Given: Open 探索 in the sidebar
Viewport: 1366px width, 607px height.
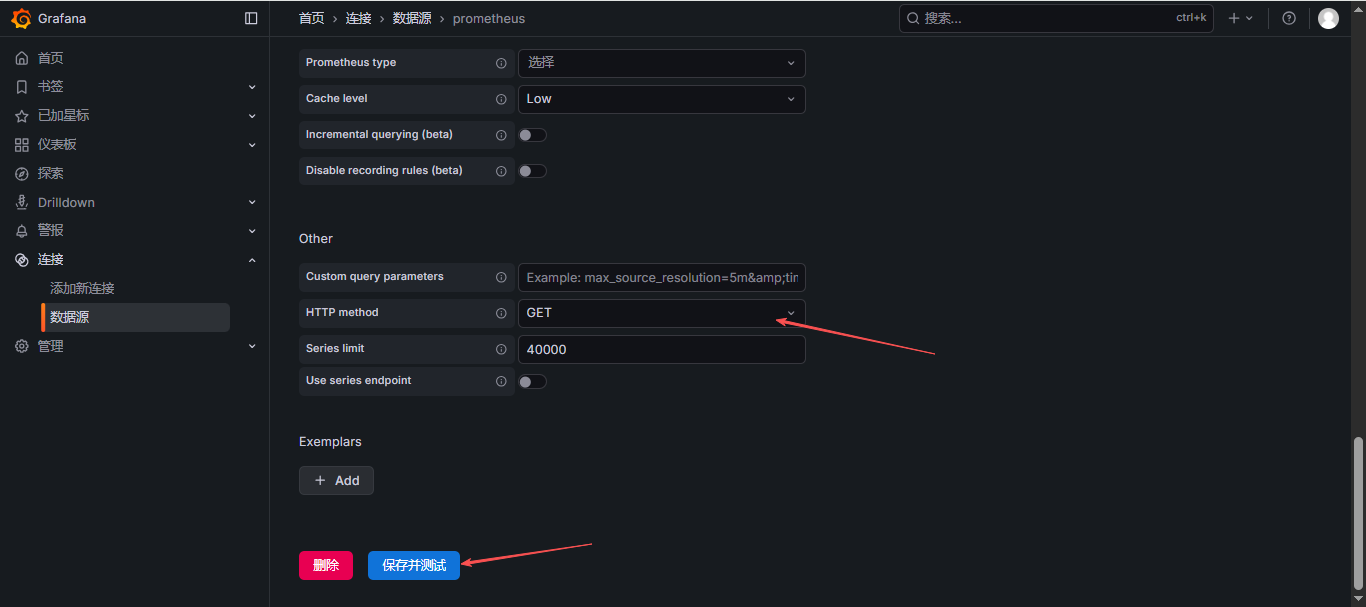Looking at the screenshot, I should coord(50,173).
